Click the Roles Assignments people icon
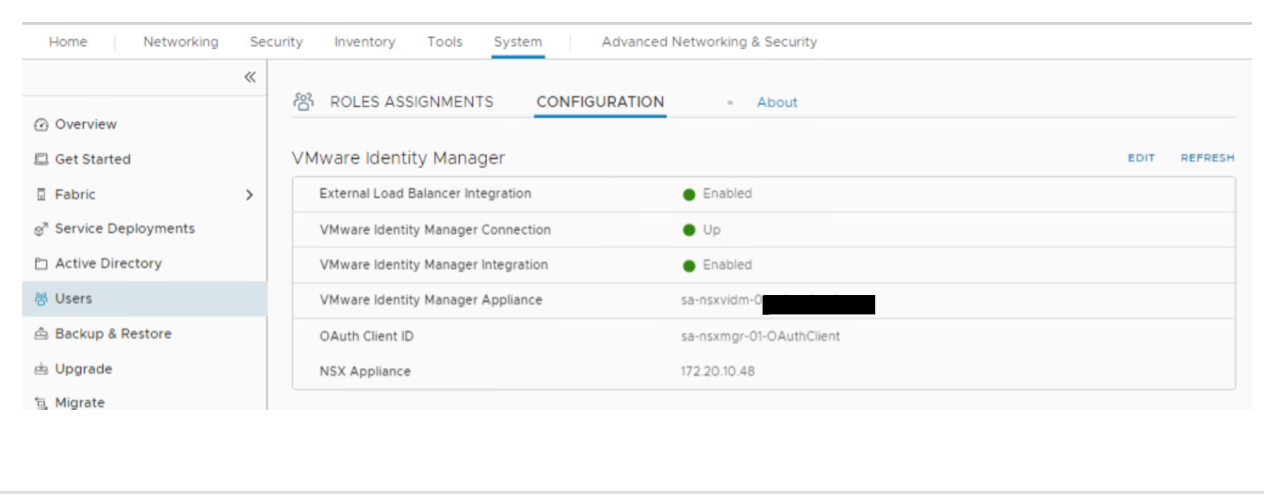1264x502 pixels. (304, 101)
